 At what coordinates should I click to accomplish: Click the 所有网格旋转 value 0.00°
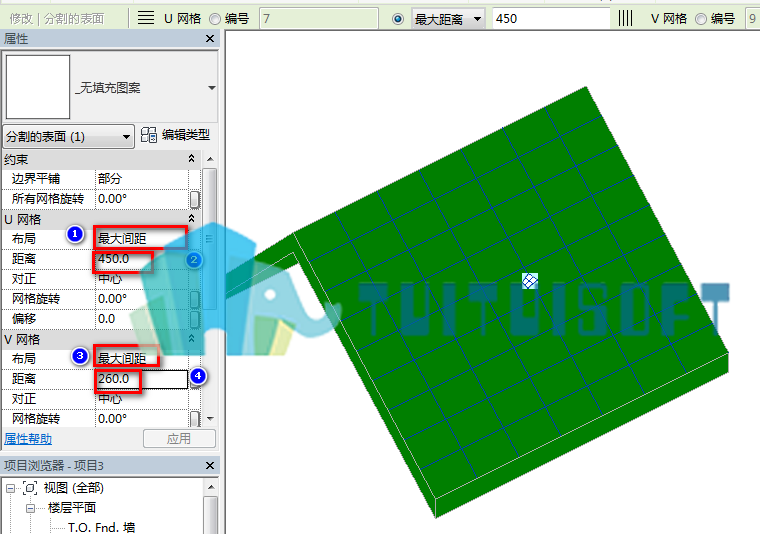tap(141, 199)
